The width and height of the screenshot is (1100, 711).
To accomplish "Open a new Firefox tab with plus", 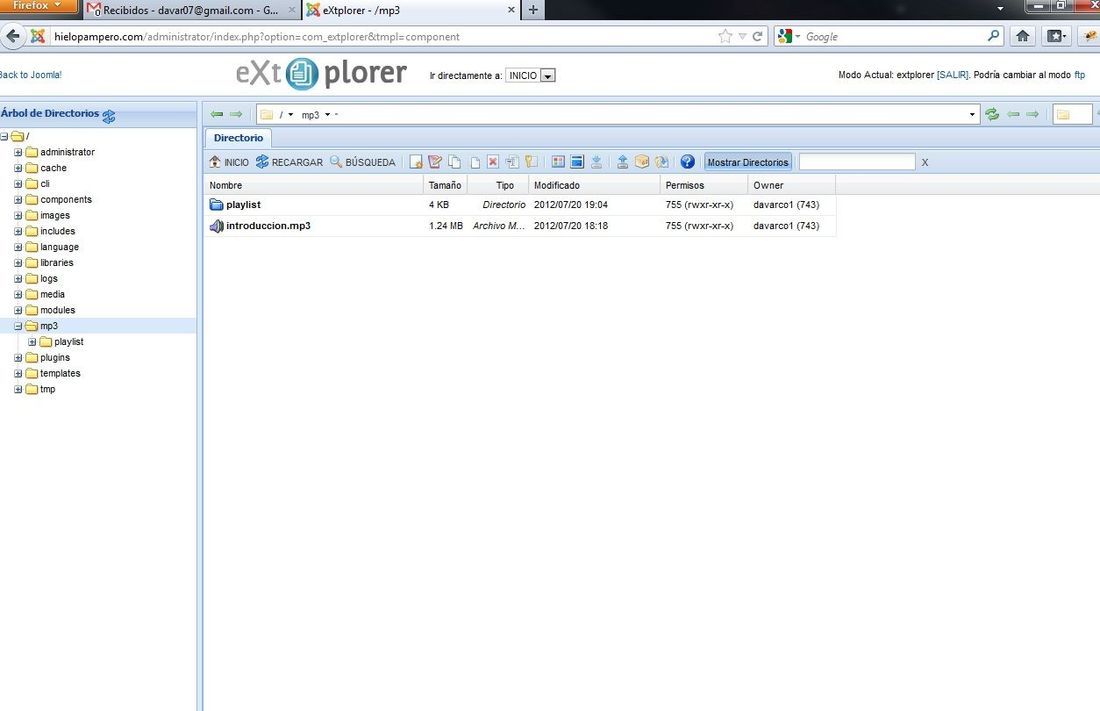I will click(533, 10).
